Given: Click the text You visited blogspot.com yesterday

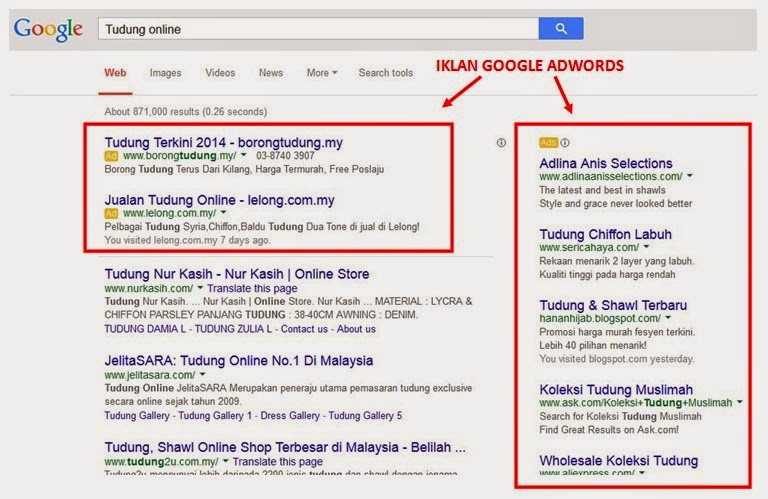Looking at the screenshot, I should (617, 359).
